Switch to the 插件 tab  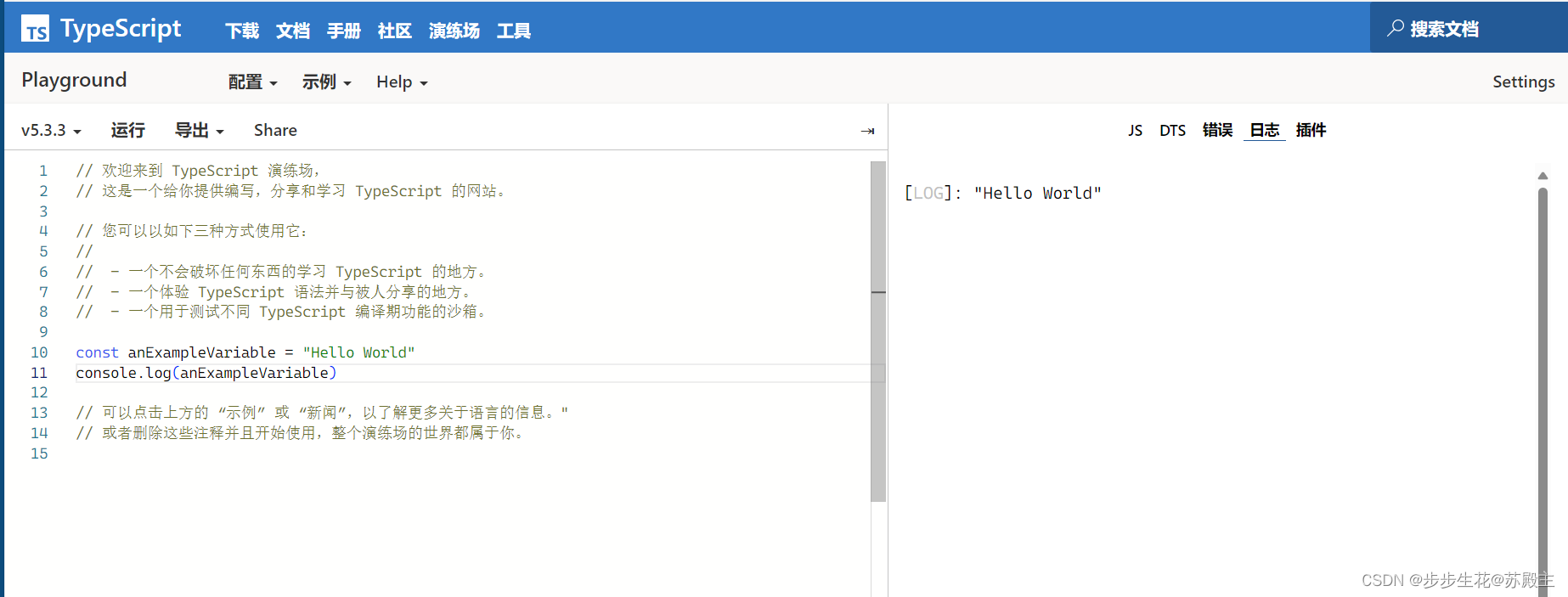point(1311,130)
